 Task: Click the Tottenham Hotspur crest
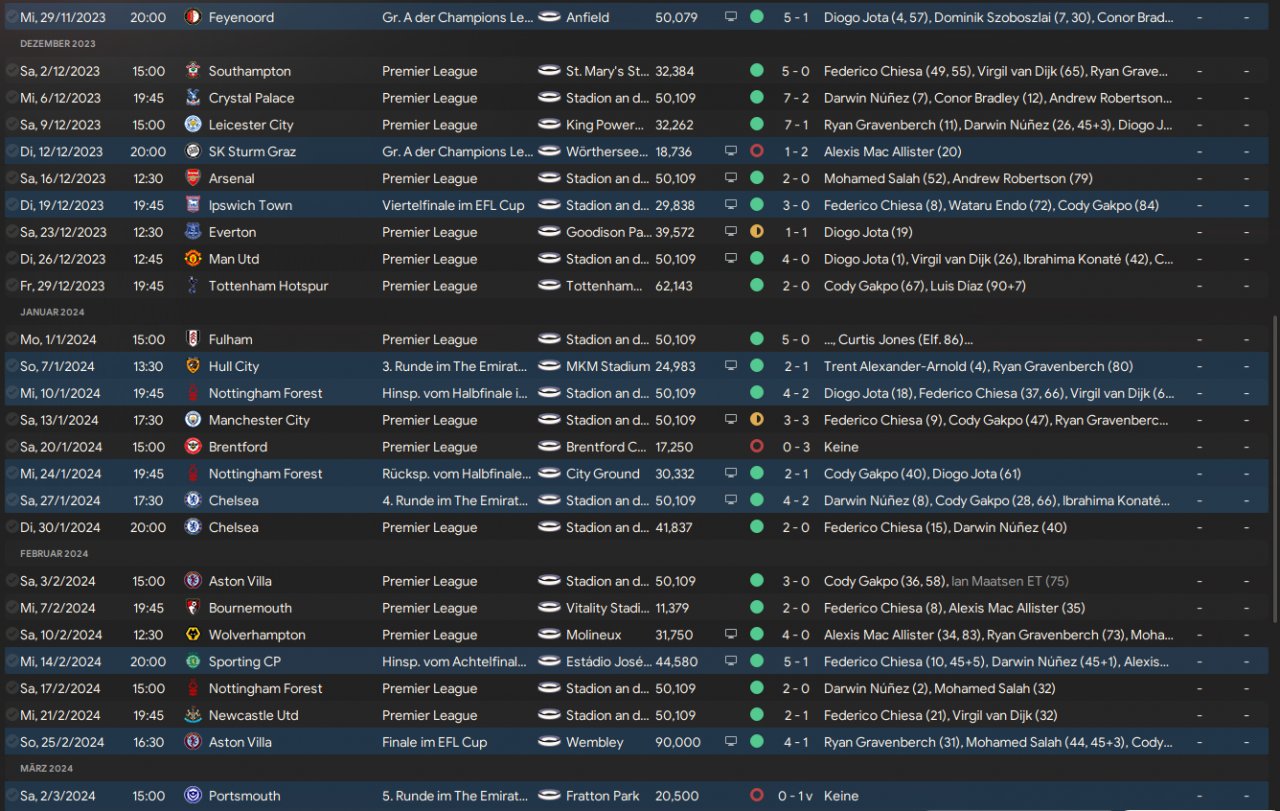tap(193, 286)
